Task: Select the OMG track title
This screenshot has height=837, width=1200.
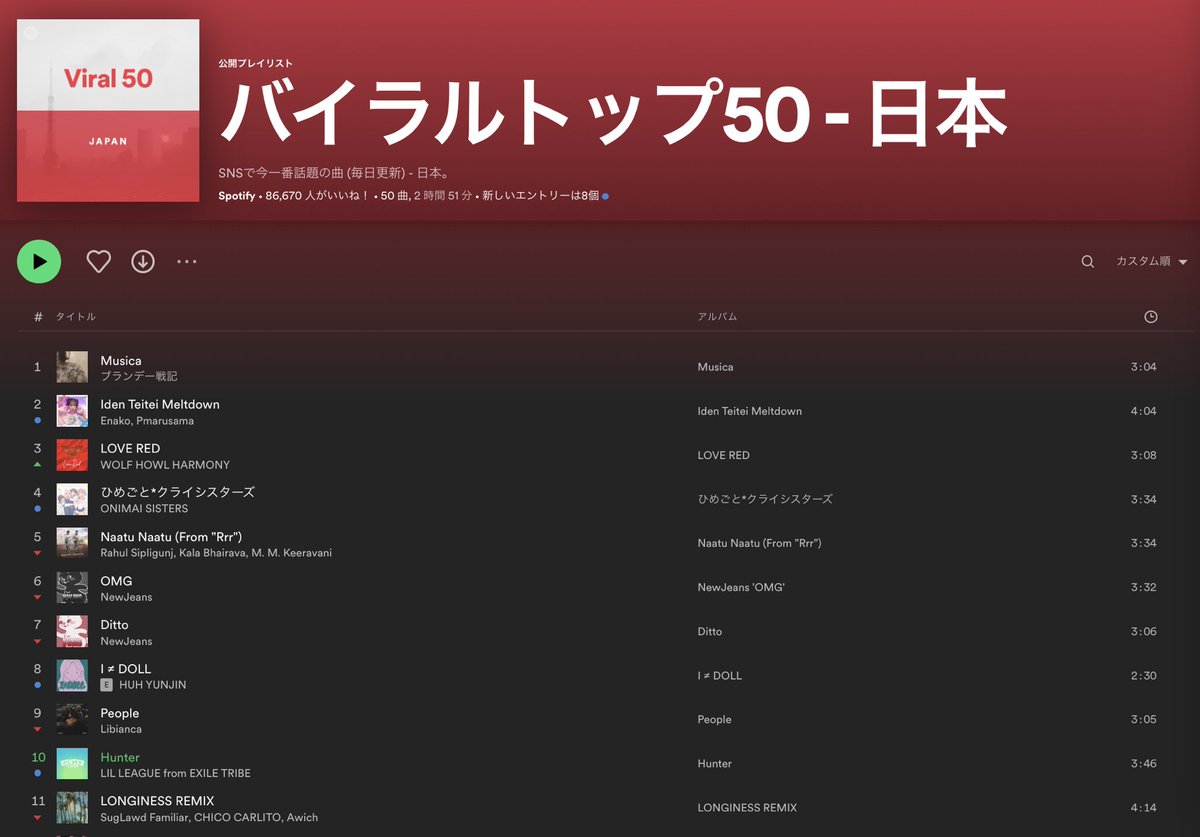Action: (x=116, y=580)
